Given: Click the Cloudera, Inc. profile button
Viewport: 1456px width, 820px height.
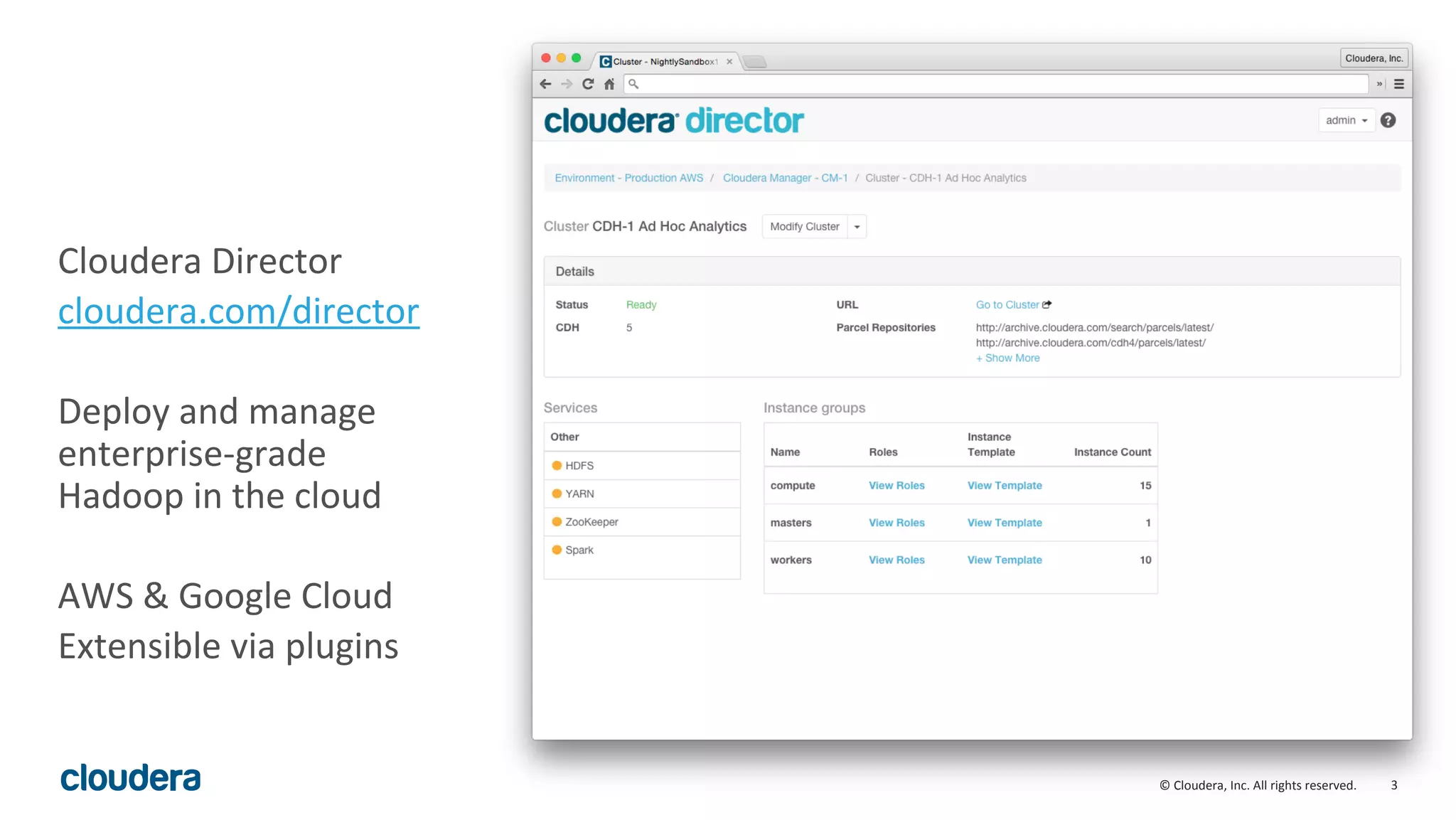Looking at the screenshot, I should pyautogui.click(x=1374, y=58).
